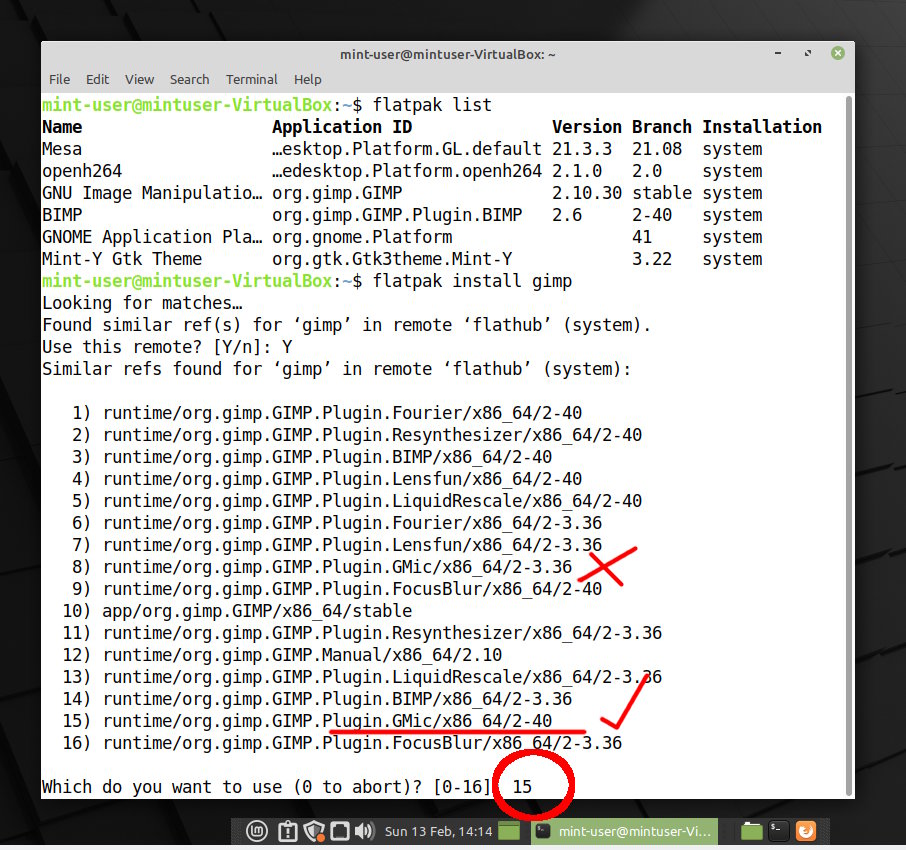Click version value 2.10.30
The width and height of the screenshot is (906, 850).
click(x=586, y=192)
